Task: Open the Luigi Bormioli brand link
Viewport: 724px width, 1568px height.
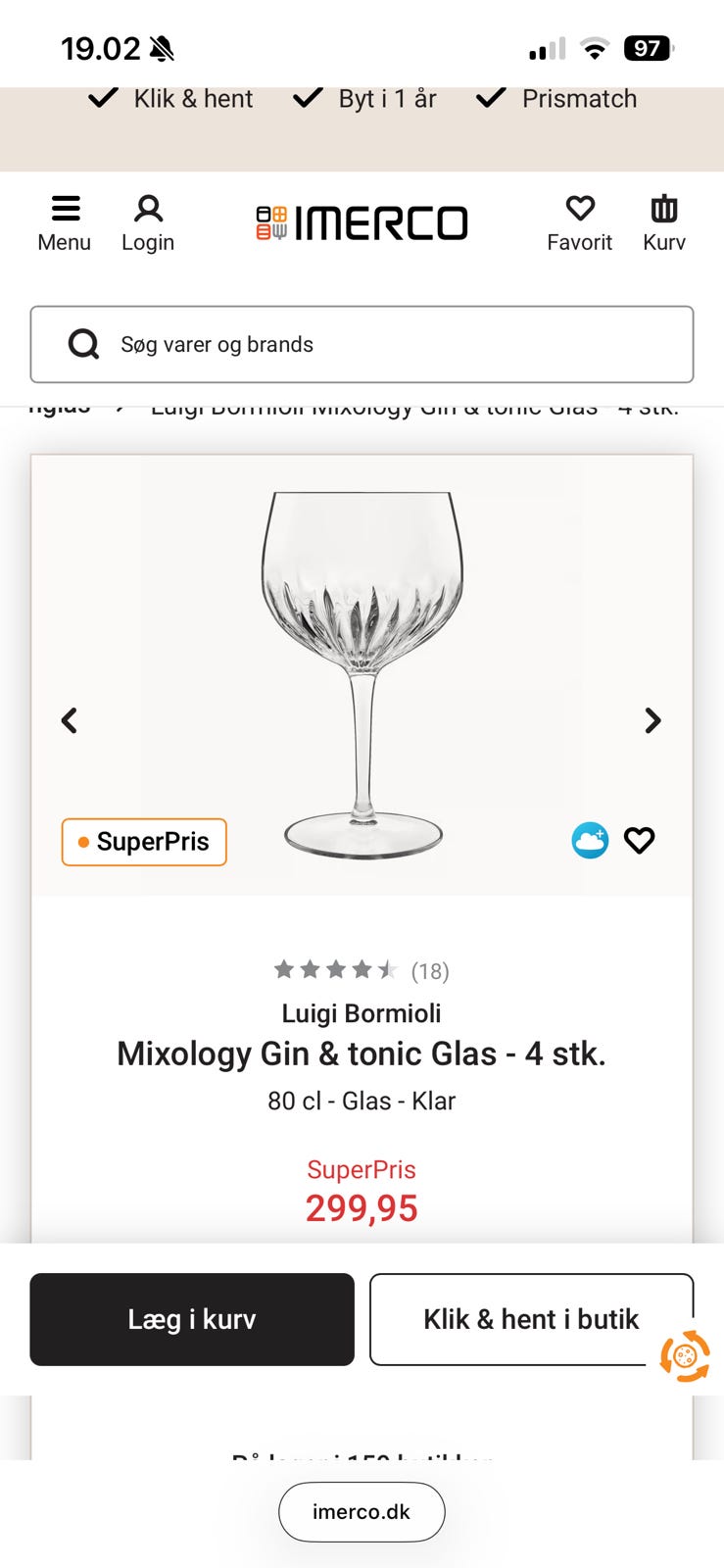Action: (x=362, y=1013)
